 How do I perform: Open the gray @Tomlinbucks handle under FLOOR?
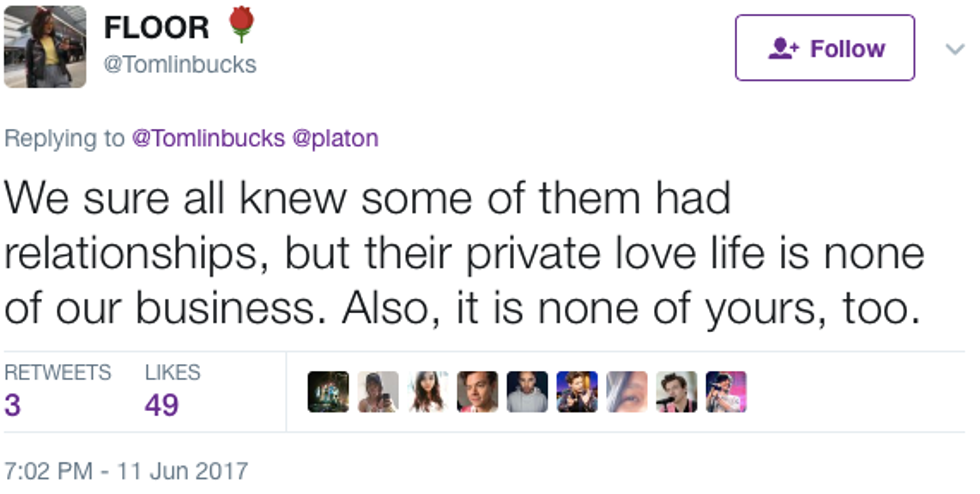180,65
